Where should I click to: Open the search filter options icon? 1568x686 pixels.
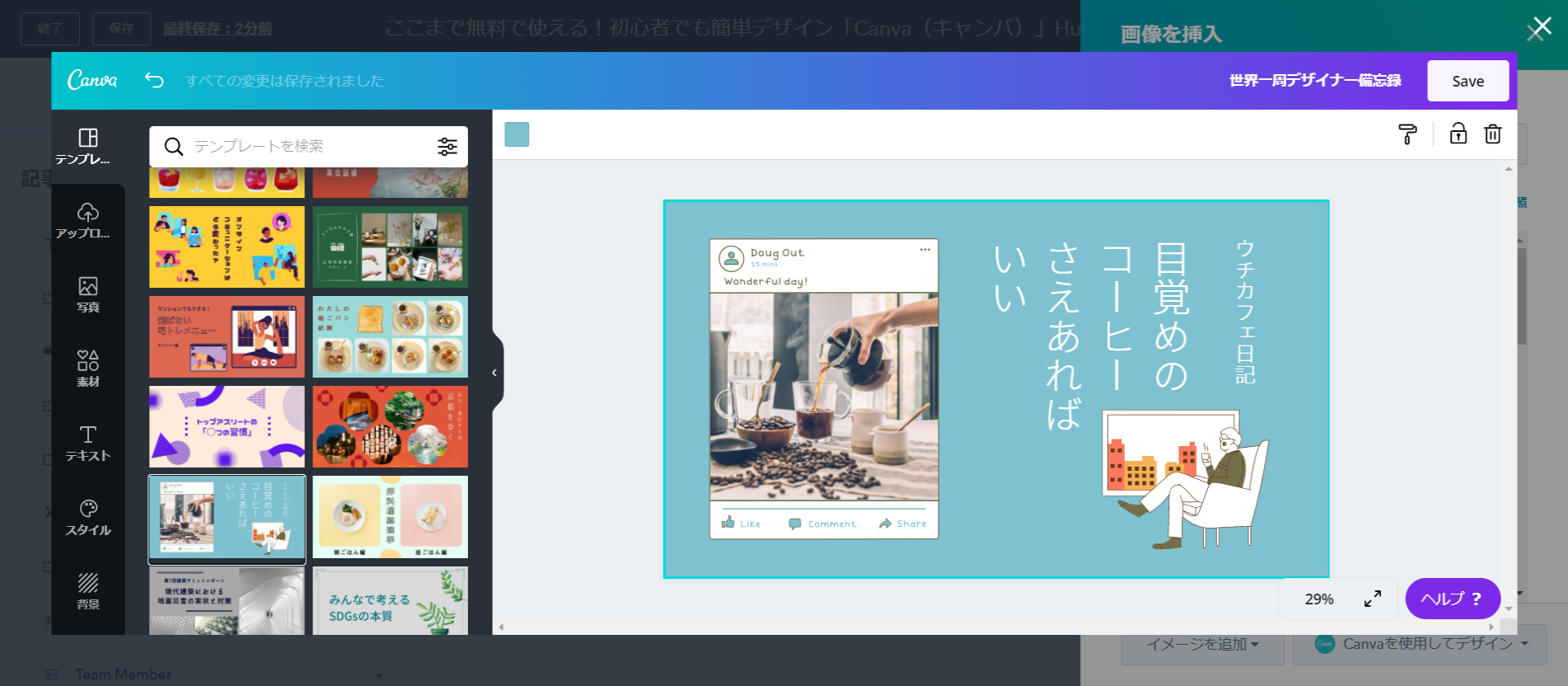pyautogui.click(x=447, y=147)
